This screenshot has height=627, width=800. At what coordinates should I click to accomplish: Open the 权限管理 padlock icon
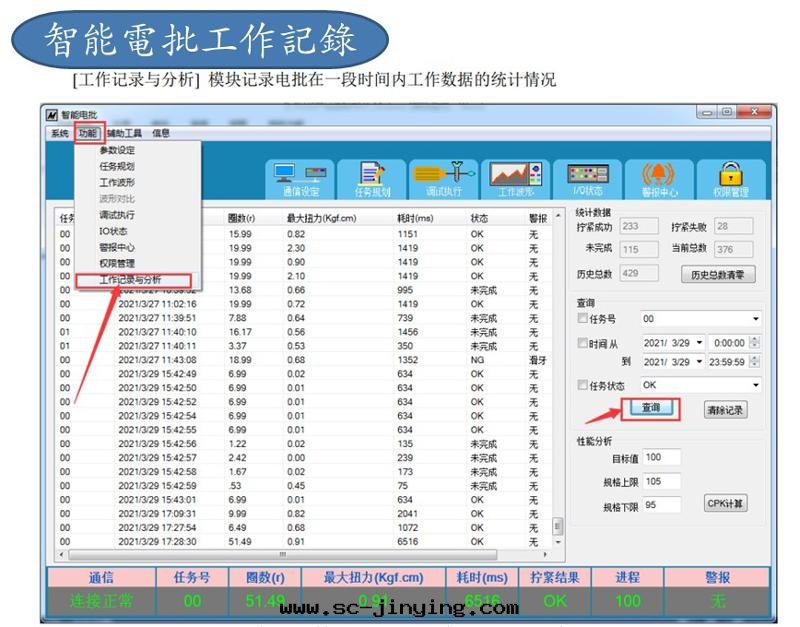pyautogui.click(x=731, y=178)
